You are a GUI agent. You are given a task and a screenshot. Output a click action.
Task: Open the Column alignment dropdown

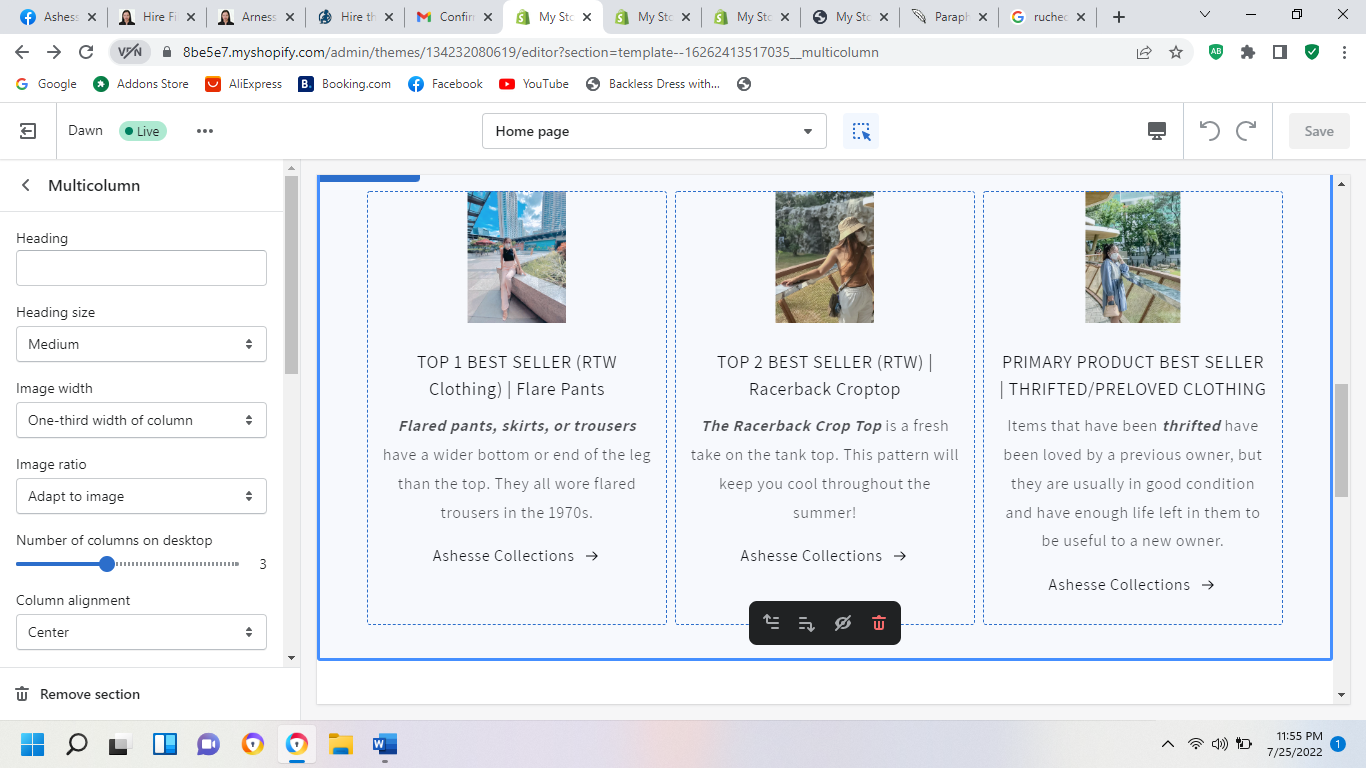[141, 632]
